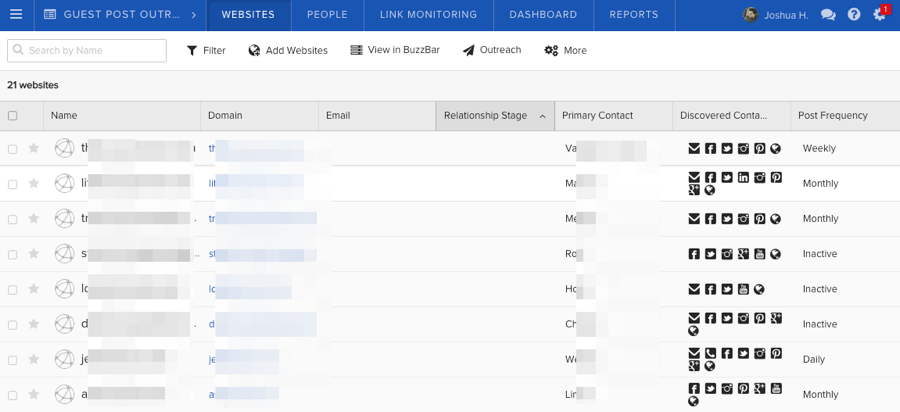
Task: Open the Link Monitoring tab
Action: [428, 15]
